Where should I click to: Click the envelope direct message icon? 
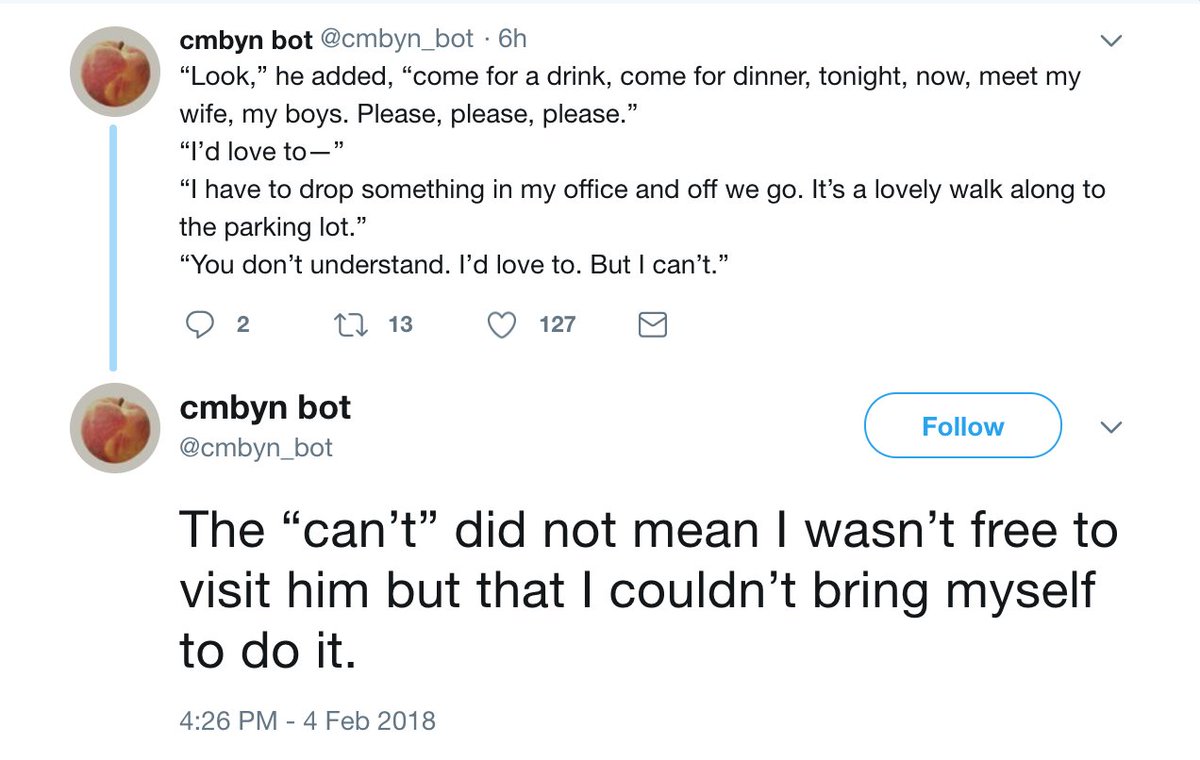pyautogui.click(x=652, y=324)
